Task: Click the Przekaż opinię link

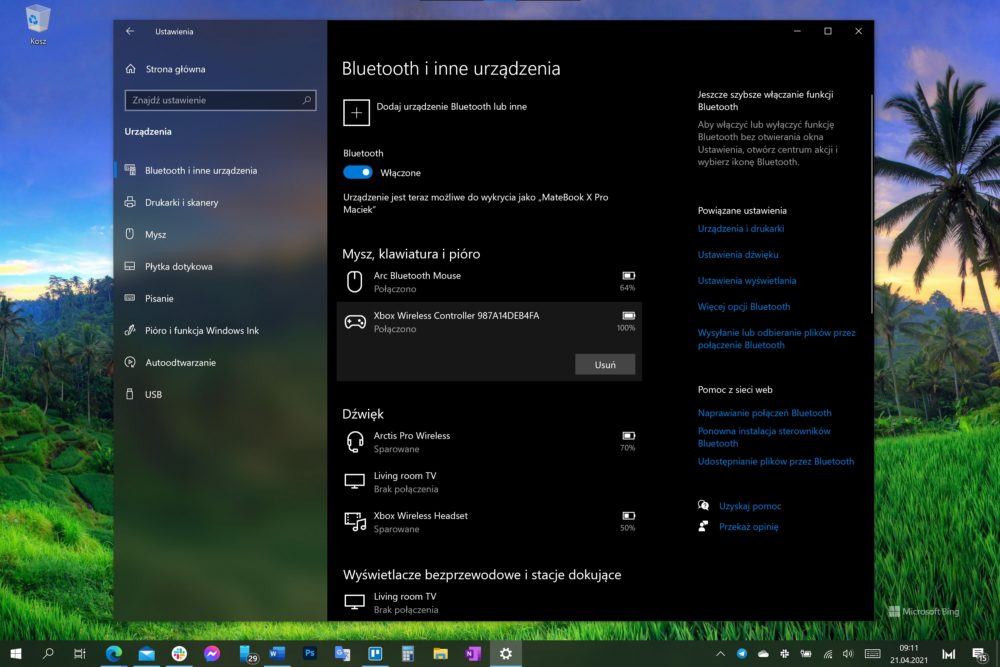Action: (x=749, y=527)
